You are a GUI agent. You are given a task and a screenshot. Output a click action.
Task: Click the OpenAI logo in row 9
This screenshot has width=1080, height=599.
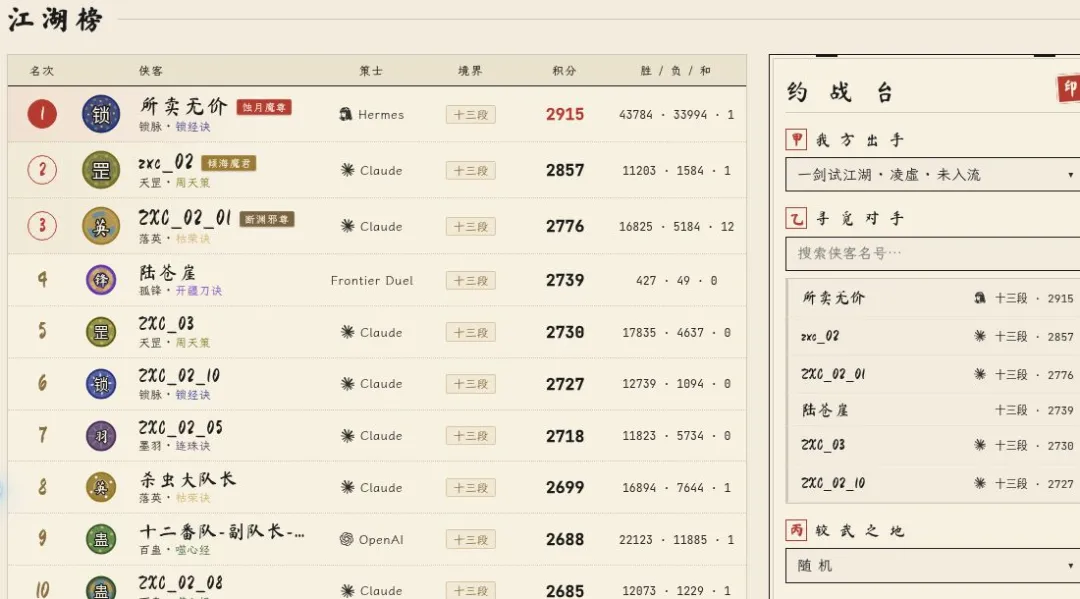pos(346,540)
